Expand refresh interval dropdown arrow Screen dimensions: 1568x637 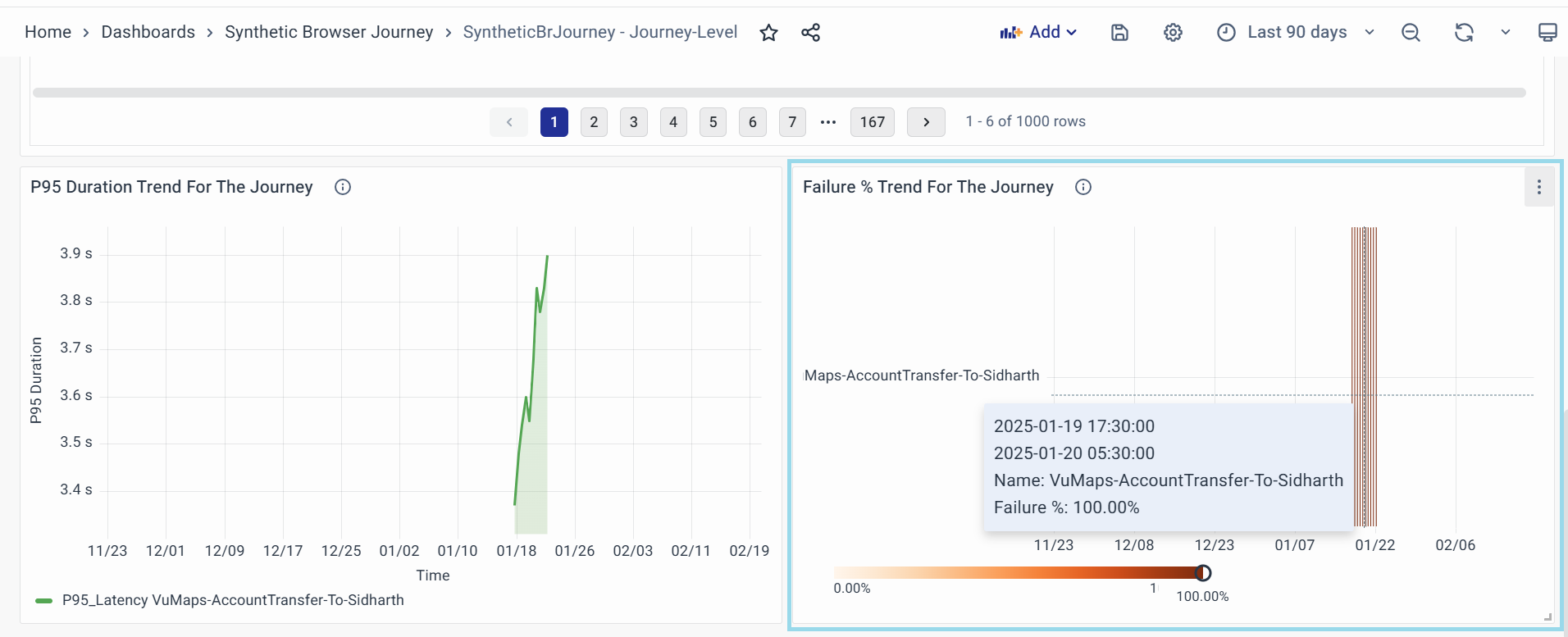(1506, 33)
